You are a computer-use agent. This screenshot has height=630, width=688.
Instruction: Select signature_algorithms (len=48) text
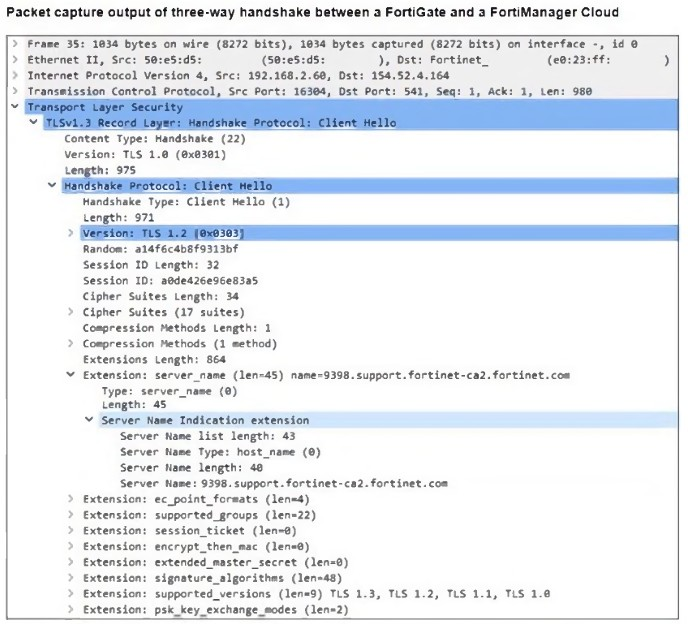[x=248, y=578]
